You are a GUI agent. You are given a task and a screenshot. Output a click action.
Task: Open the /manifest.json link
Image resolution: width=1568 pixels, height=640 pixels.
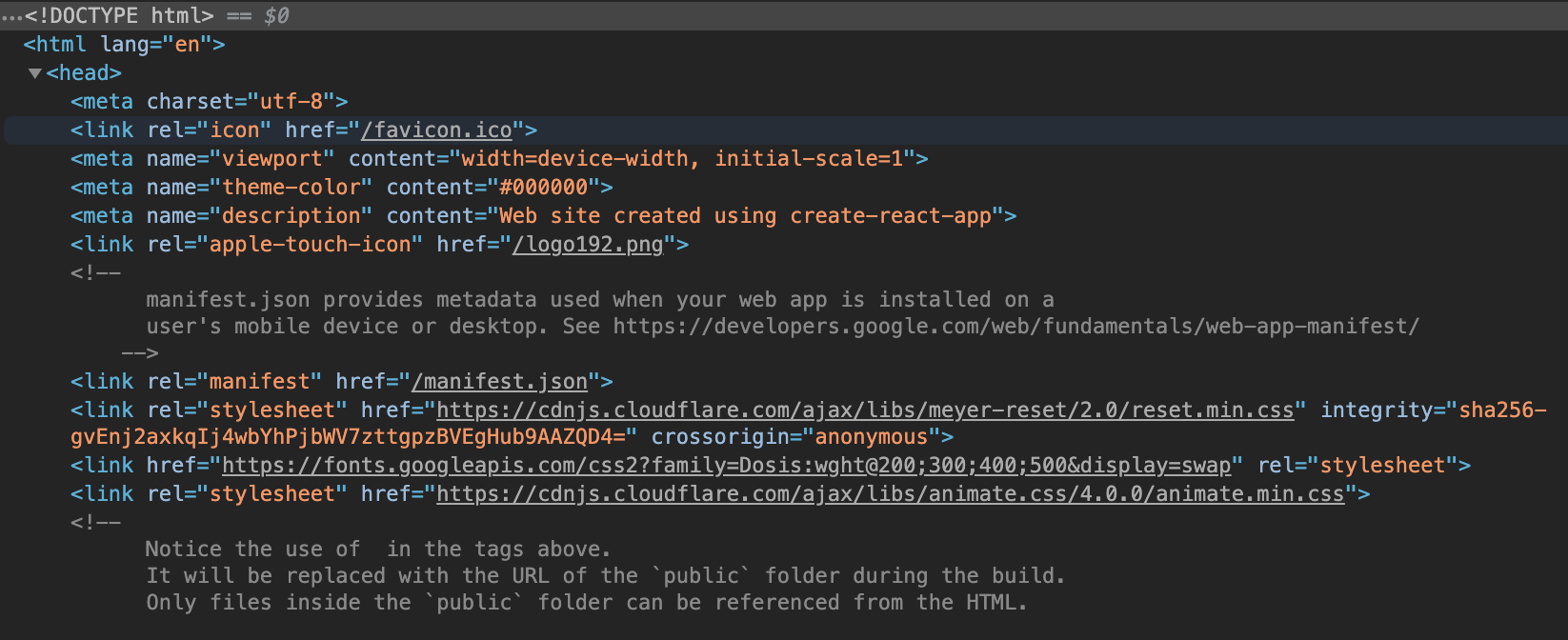pos(499,382)
